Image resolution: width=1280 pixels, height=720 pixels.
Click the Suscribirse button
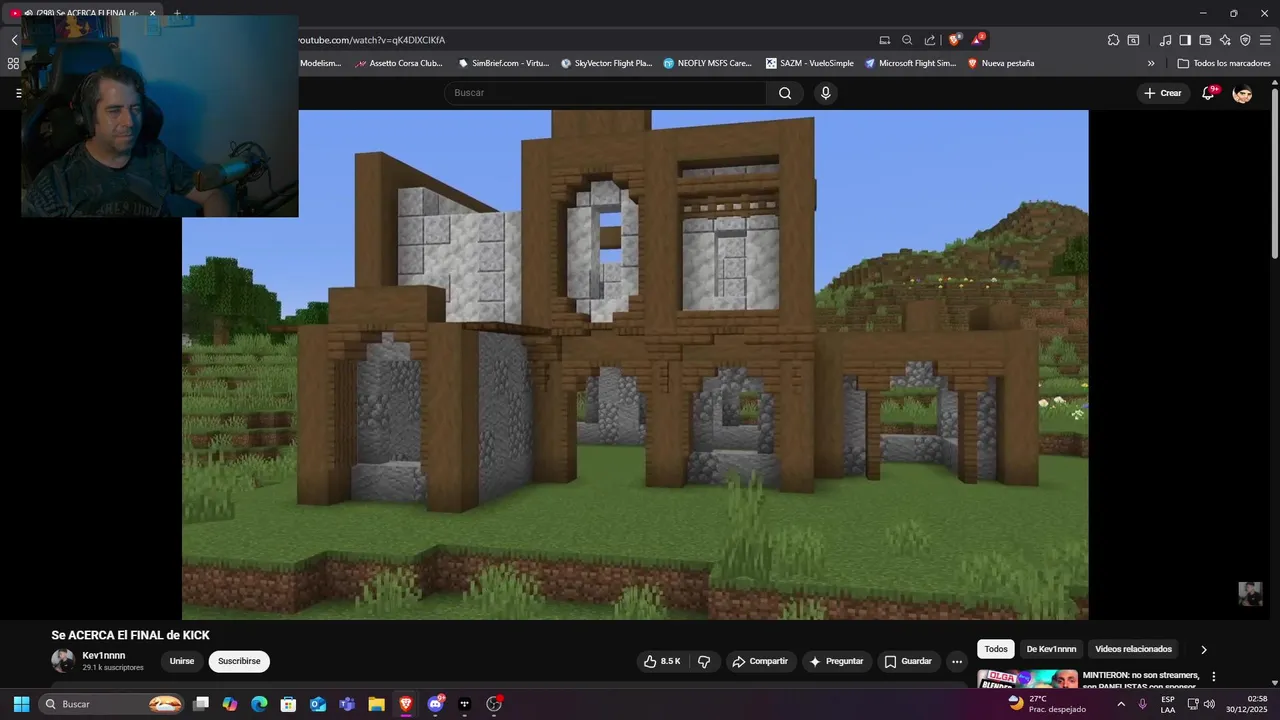[x=239, y=661]
